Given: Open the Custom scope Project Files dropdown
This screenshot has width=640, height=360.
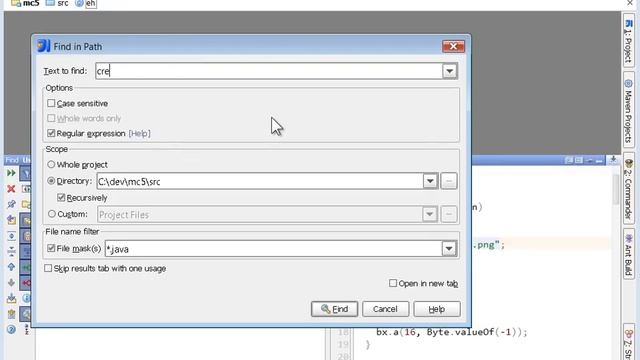Looking at the screenshot, I should (x=430, y=214).
